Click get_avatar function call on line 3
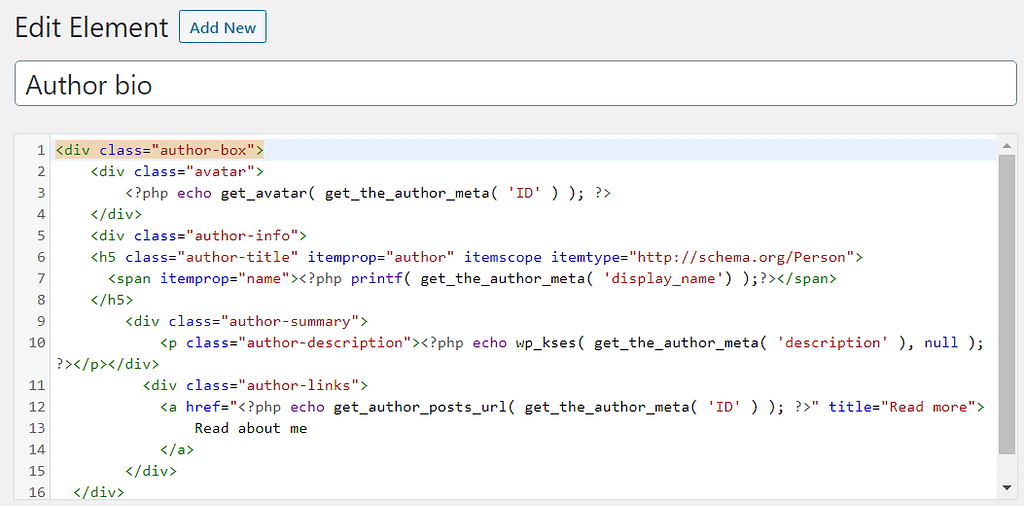The image size is (1024, 506). [264, 193]
